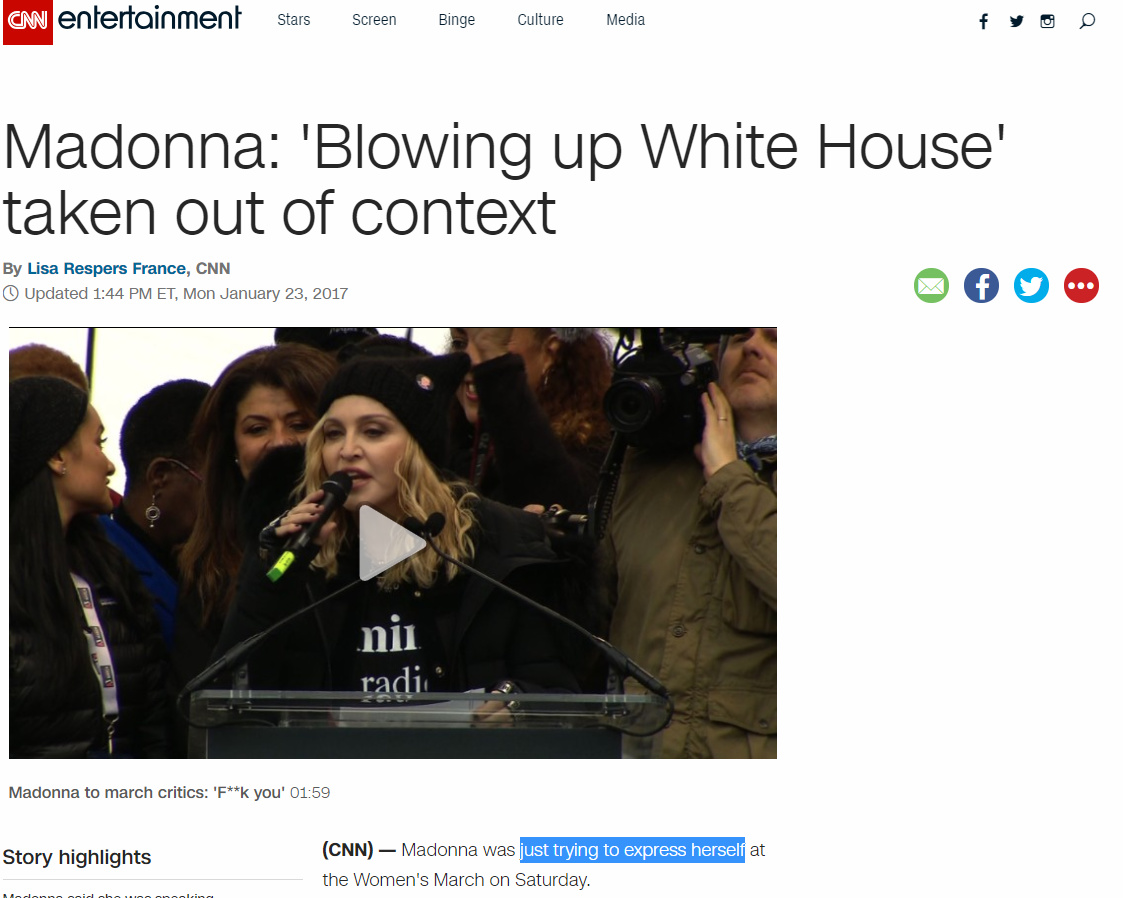Open the Stars section

coord(294,20)
